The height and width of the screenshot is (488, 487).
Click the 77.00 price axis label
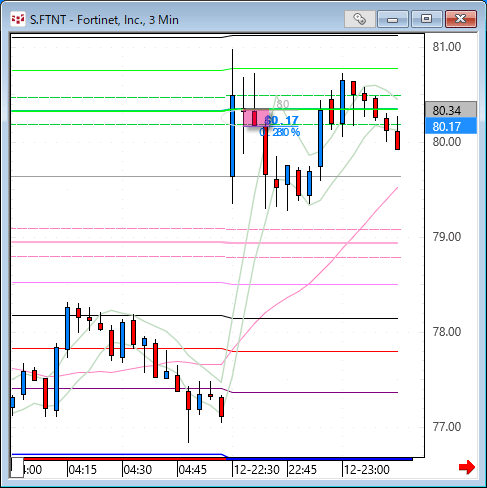(447, 427)
